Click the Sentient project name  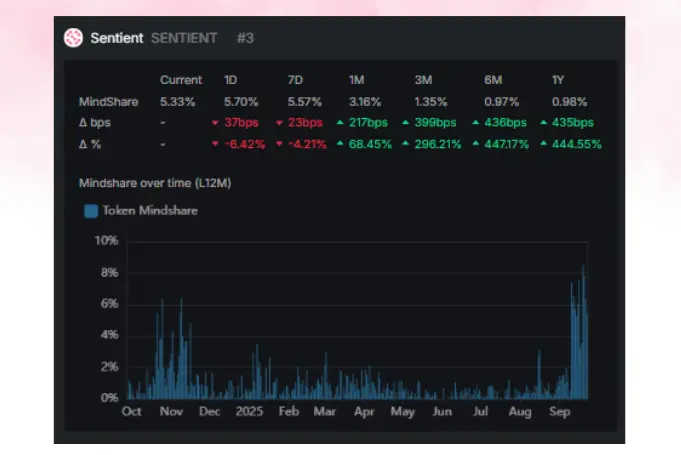point(117,38)
